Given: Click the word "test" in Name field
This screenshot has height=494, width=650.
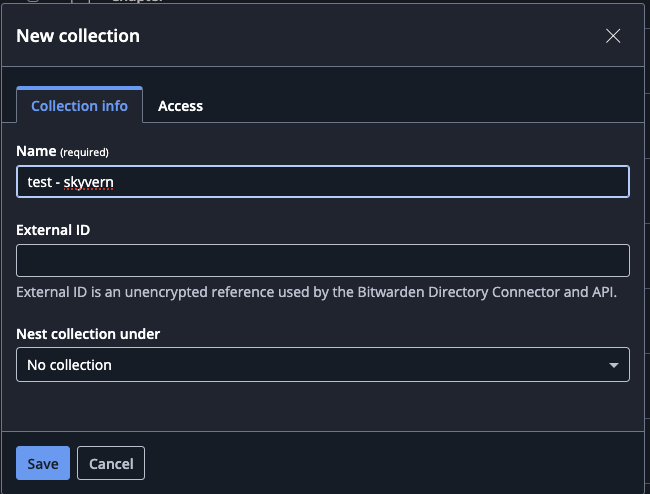Looking at the screenshot, I should point(40,182).
